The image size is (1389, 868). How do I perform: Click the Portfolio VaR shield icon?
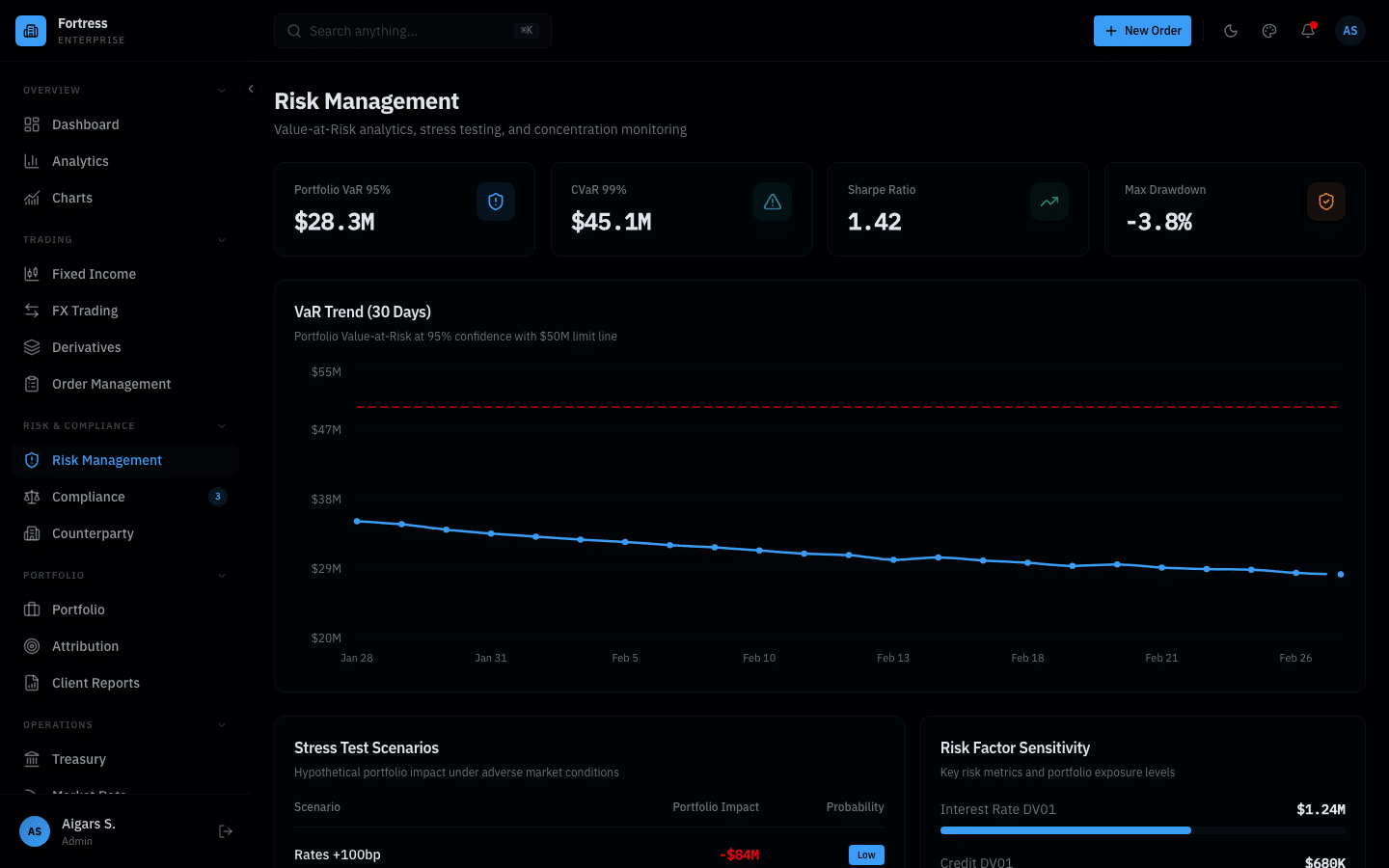495,202
